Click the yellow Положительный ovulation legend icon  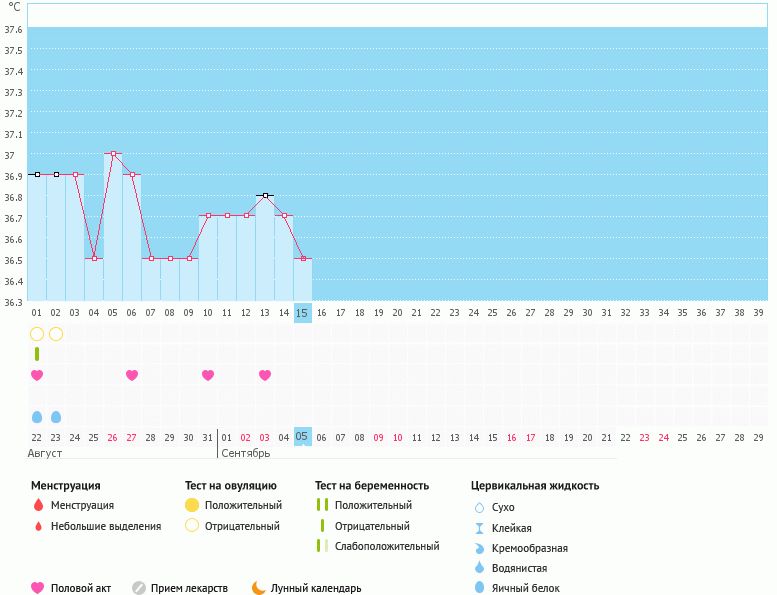(192, 505)
